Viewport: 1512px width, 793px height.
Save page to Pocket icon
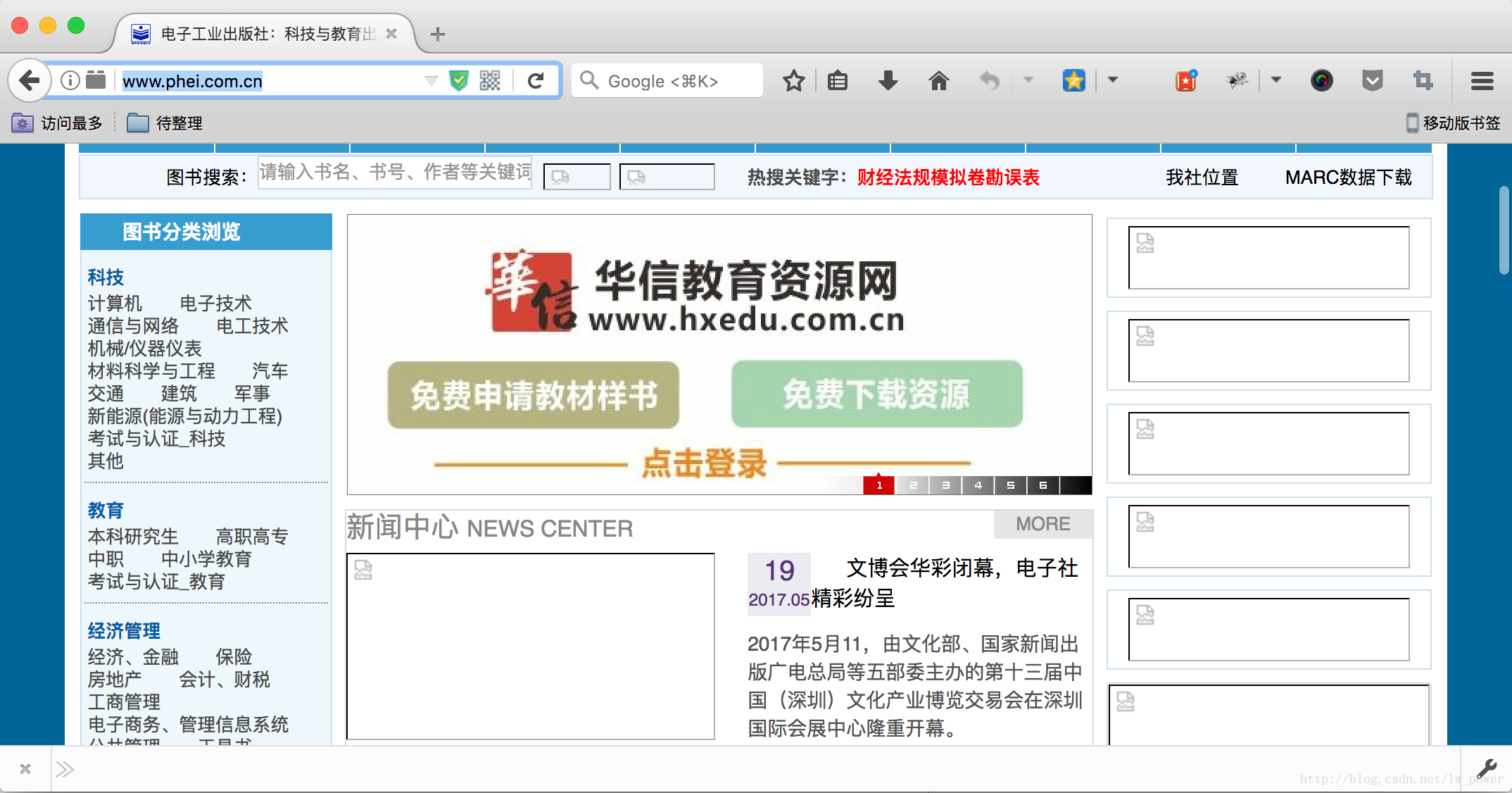[x=1373, y=80]
